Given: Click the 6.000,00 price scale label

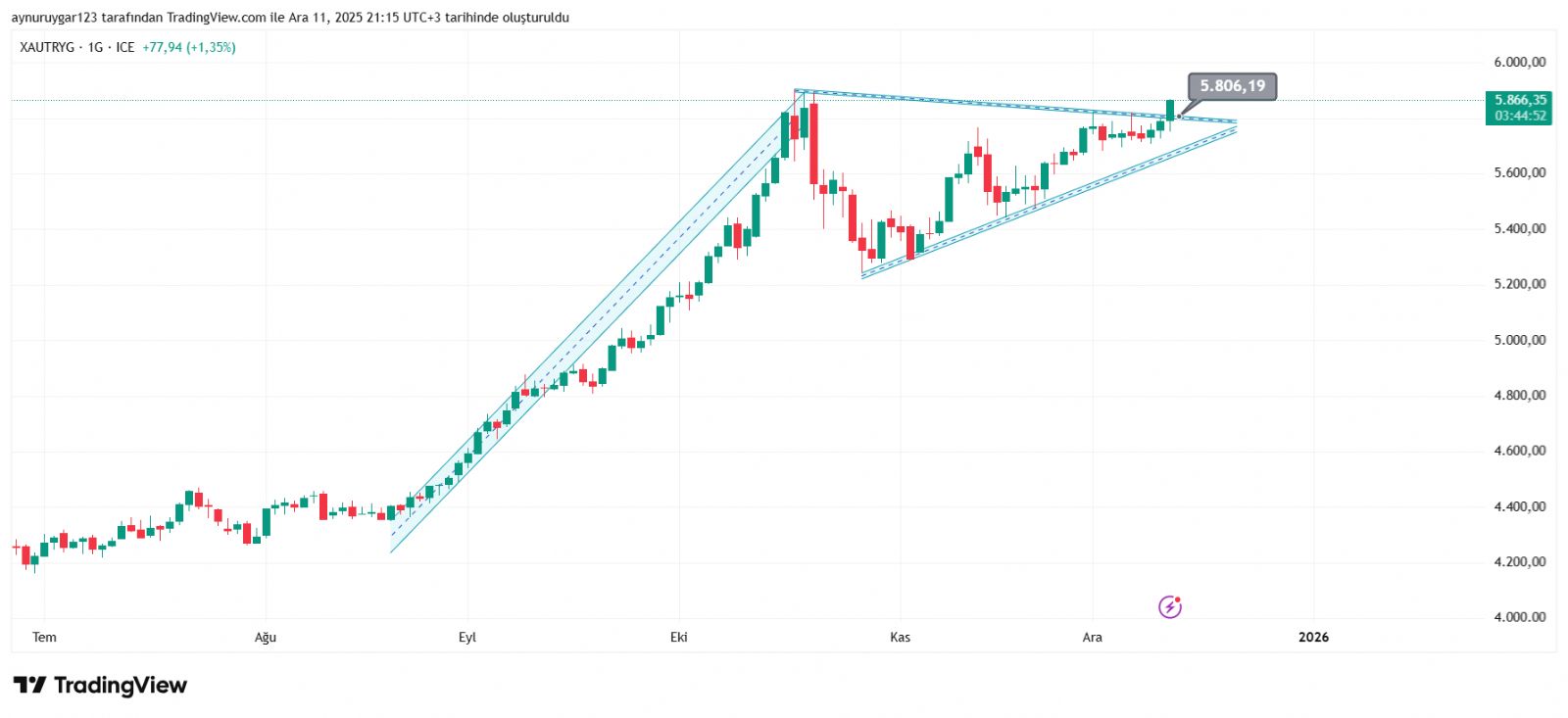Looking at the screenshot, I should 1519,62.
